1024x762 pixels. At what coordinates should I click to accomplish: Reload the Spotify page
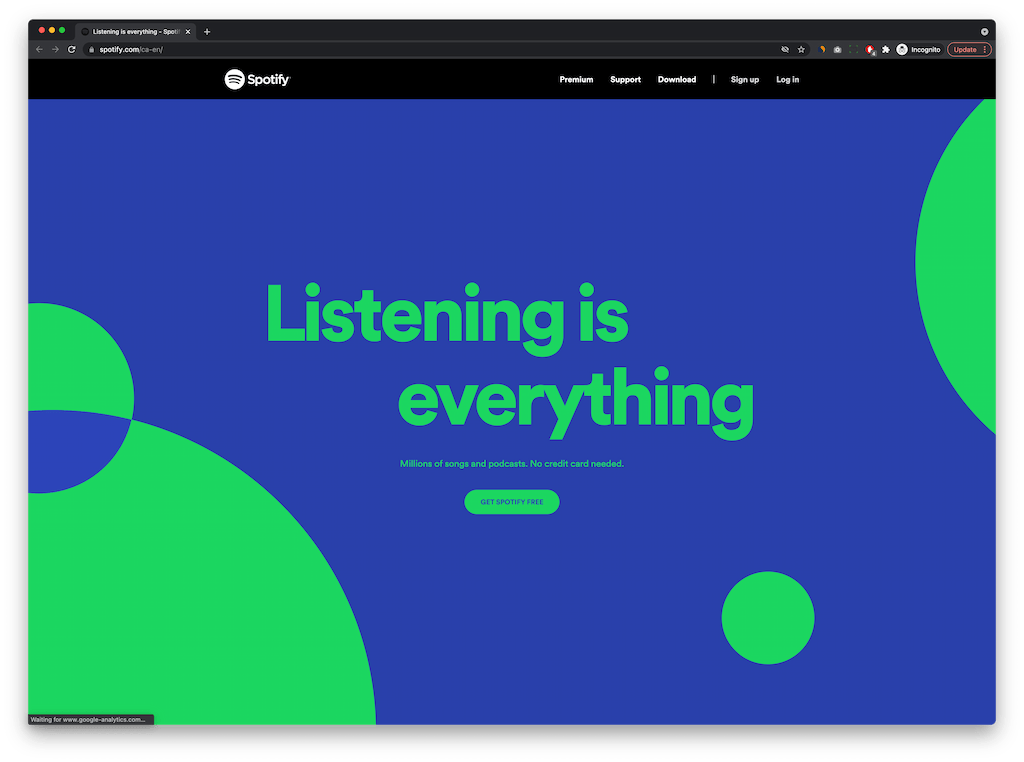(71, 49)
